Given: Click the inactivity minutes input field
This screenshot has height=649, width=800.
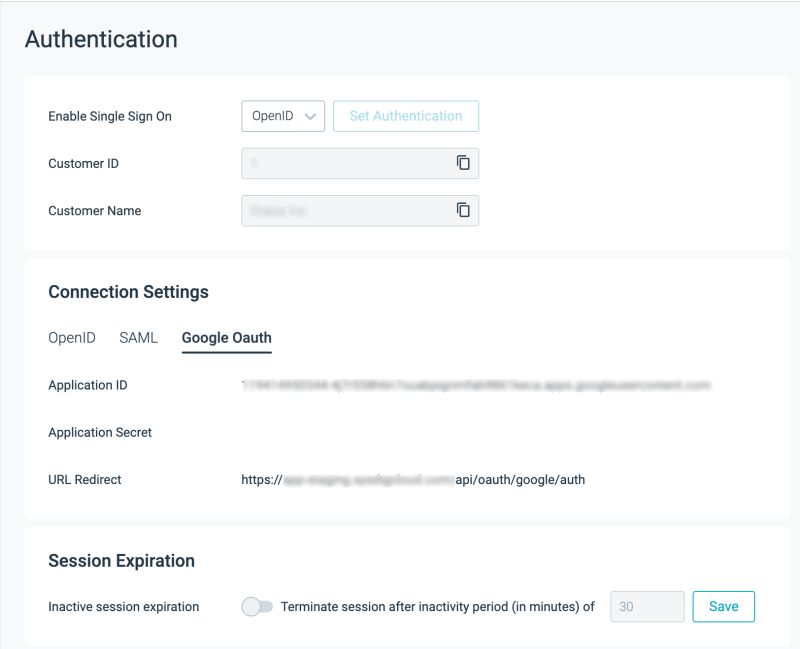Looking at the screenshot, I should 647,606.
